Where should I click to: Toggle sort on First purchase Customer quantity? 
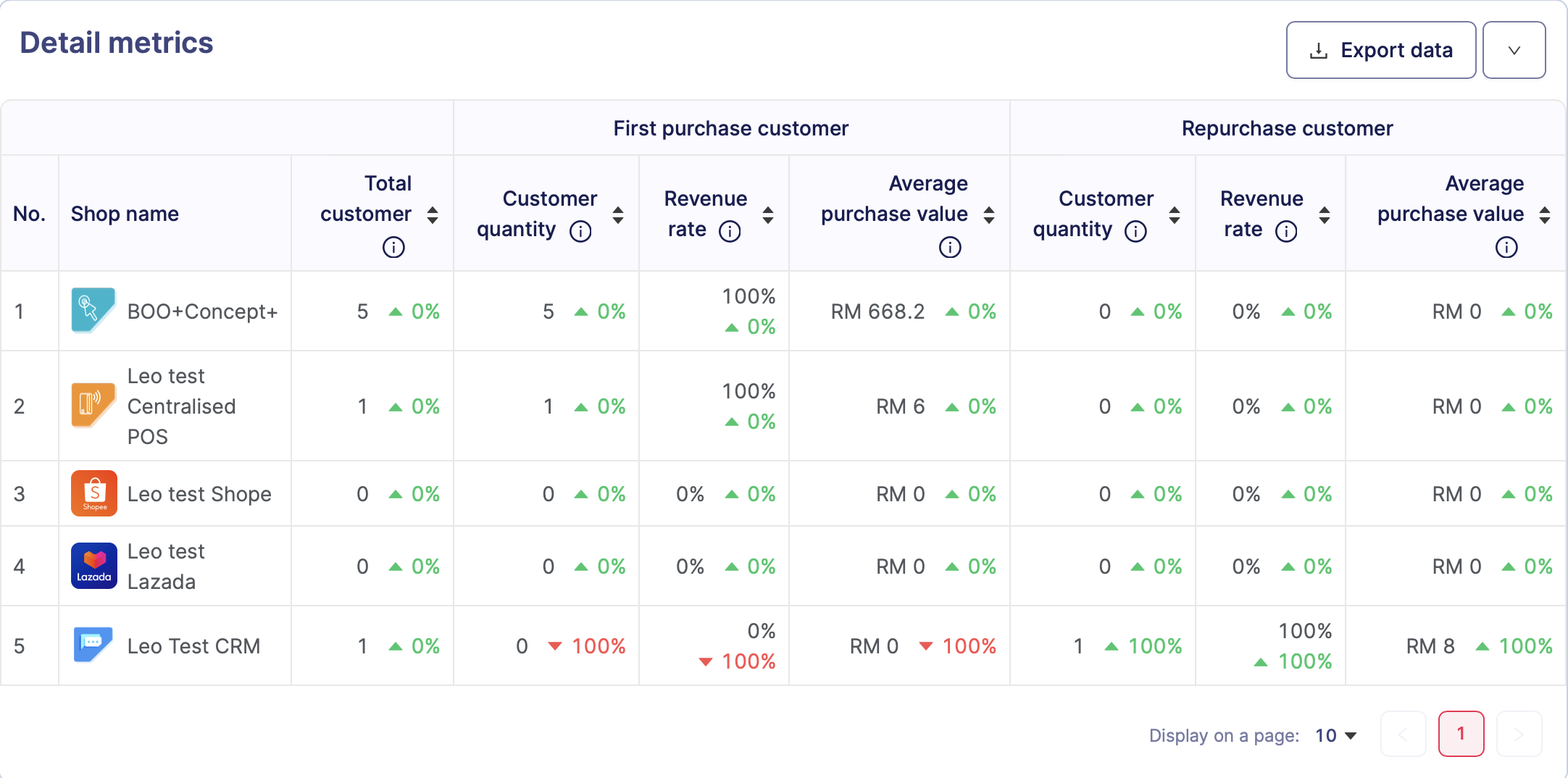618,214
